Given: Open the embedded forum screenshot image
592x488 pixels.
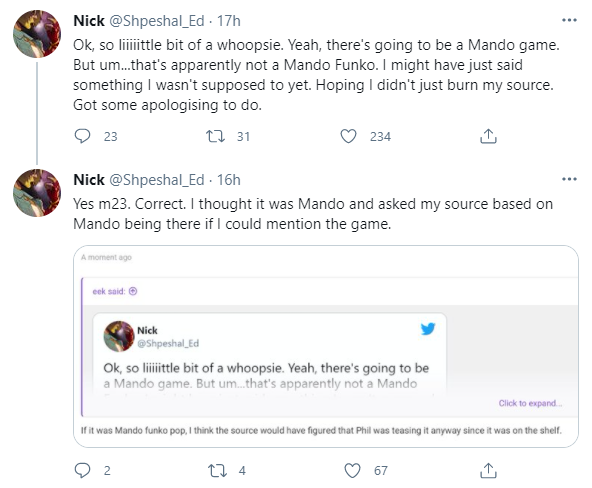Looking at the screenshot, I should tap(326, 346).
